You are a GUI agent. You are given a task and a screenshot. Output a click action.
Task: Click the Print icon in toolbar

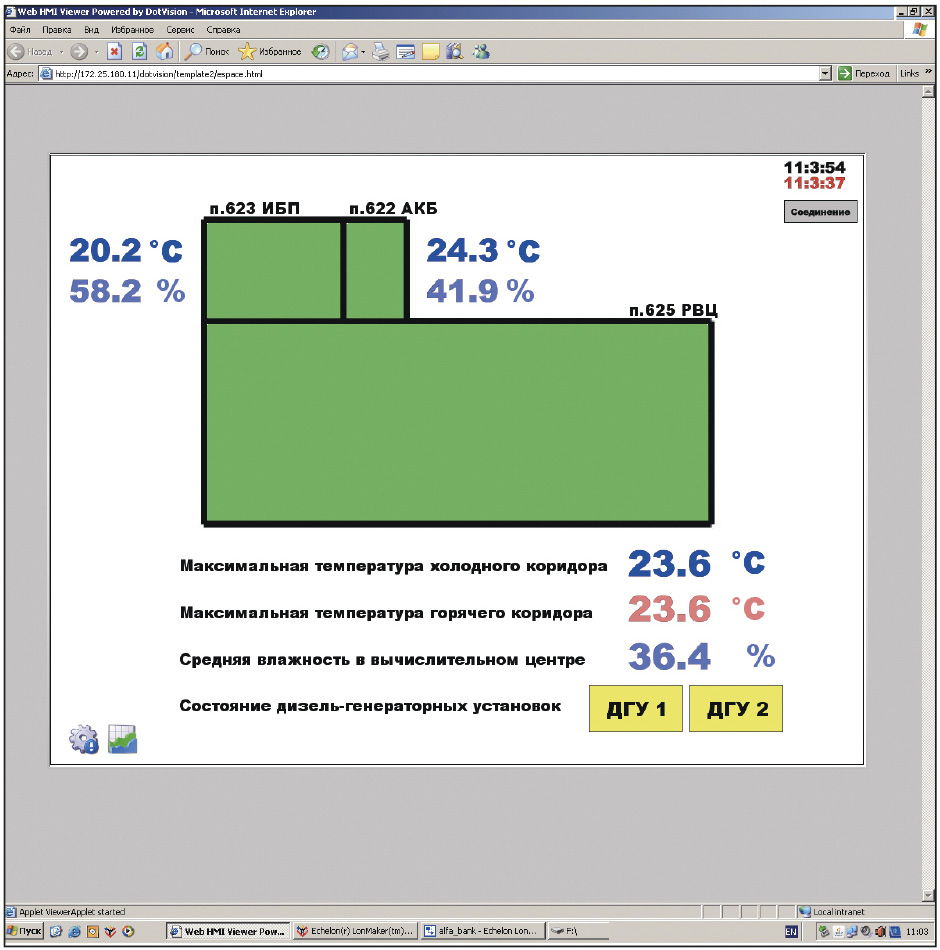[380, 51]
